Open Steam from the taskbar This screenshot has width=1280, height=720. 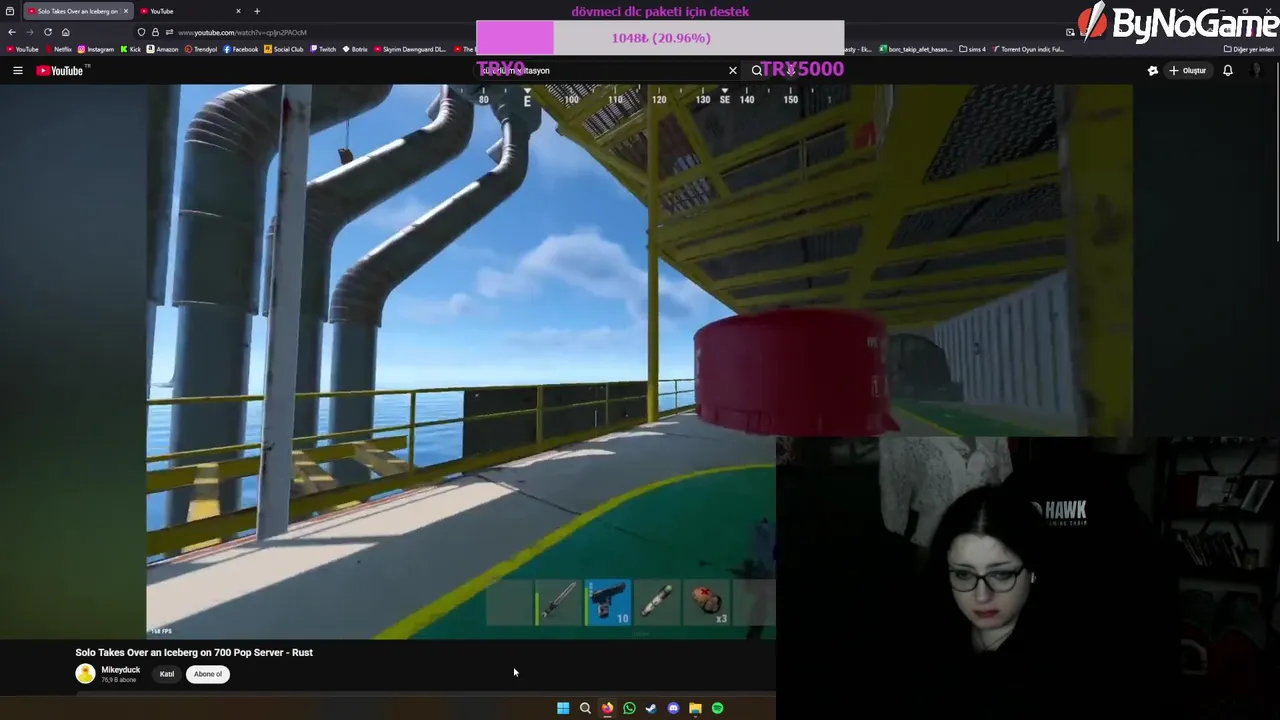coord(651,708)
